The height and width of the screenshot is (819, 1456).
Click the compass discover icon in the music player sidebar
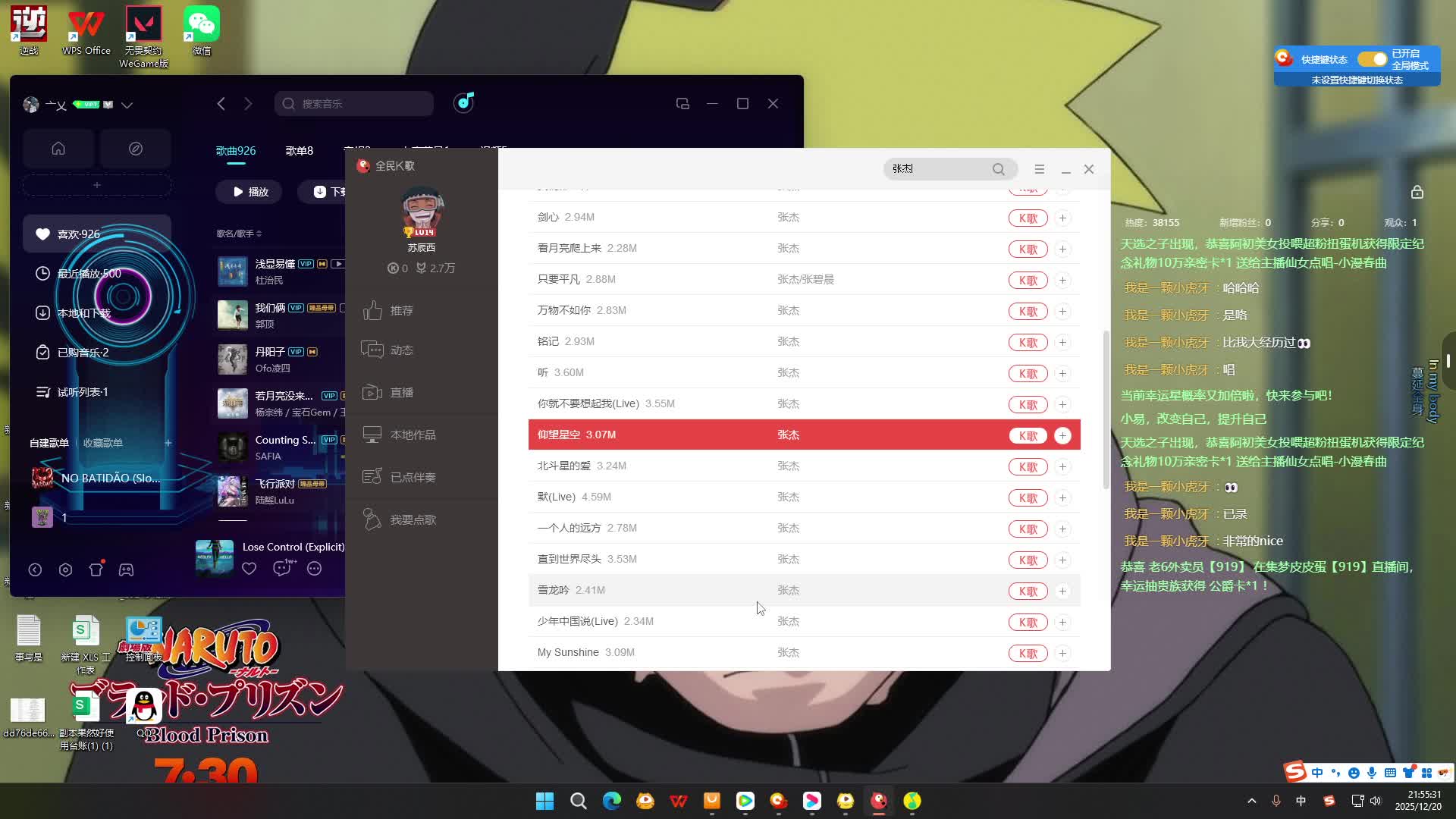pos(136,149)
